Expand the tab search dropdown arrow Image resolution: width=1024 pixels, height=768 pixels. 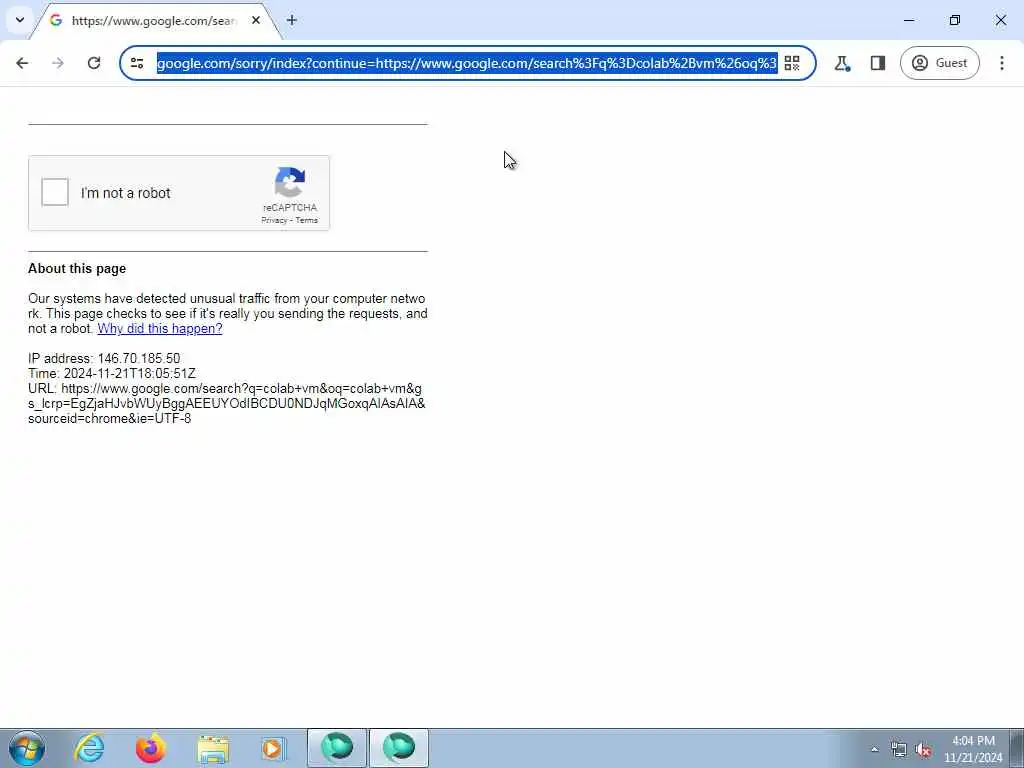(x=20, y=20)
